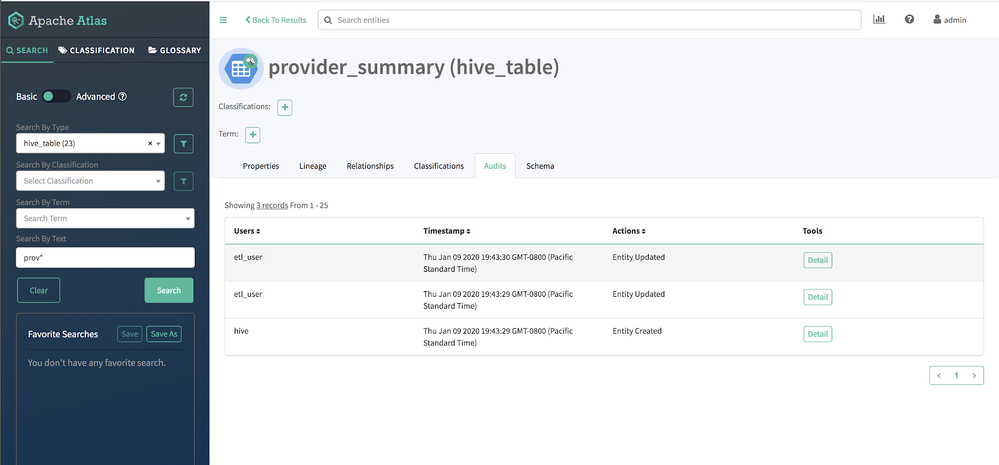Sort by Actions column
This screenshot has width=999, height=465.
click(x=629, y=231)
